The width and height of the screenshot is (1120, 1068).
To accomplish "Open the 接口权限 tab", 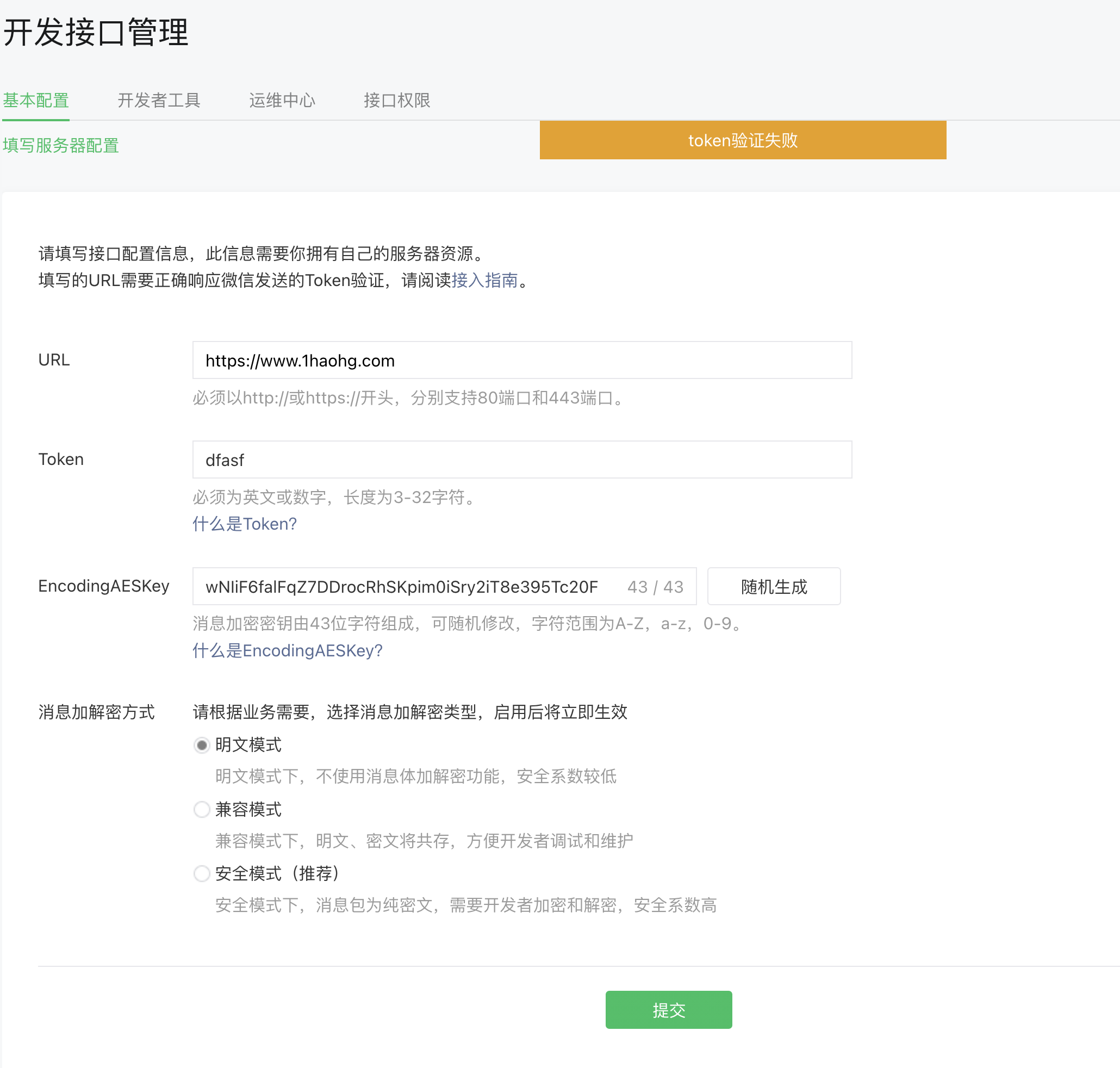I will tap(397, 100).
